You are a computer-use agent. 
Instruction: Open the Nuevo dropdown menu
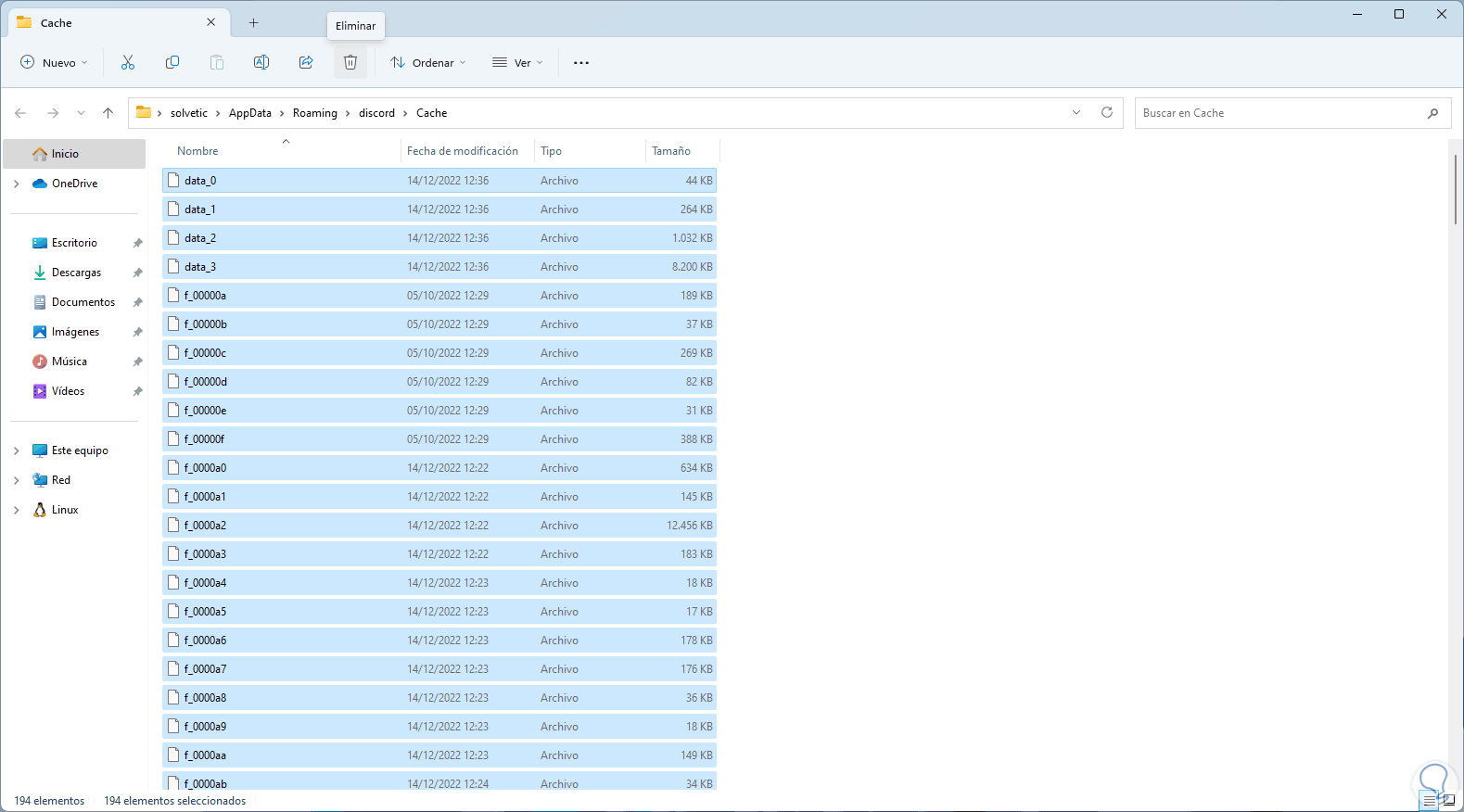point(55,62)
